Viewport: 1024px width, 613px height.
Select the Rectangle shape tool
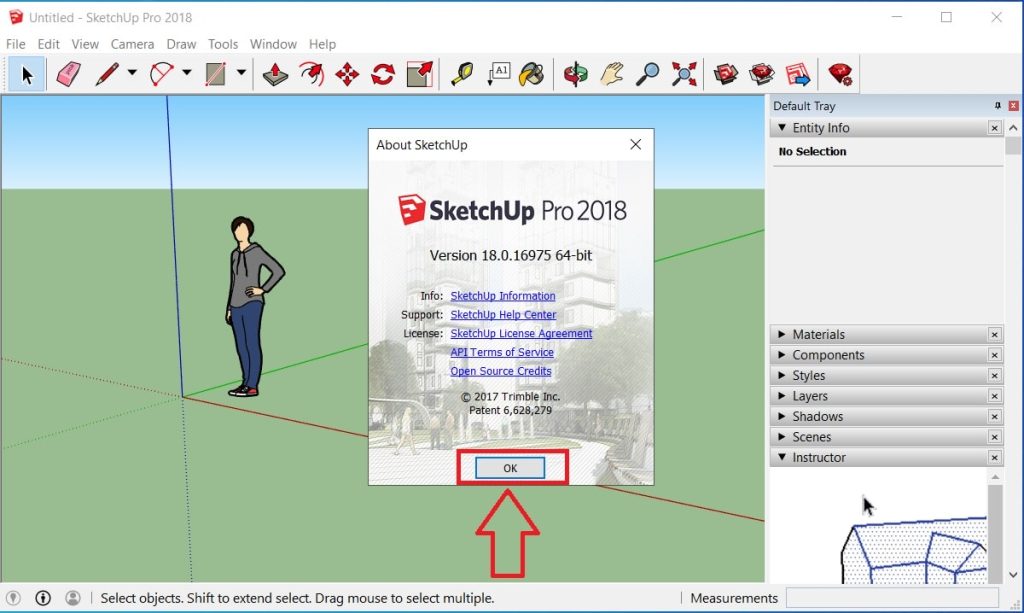point(216,74)
